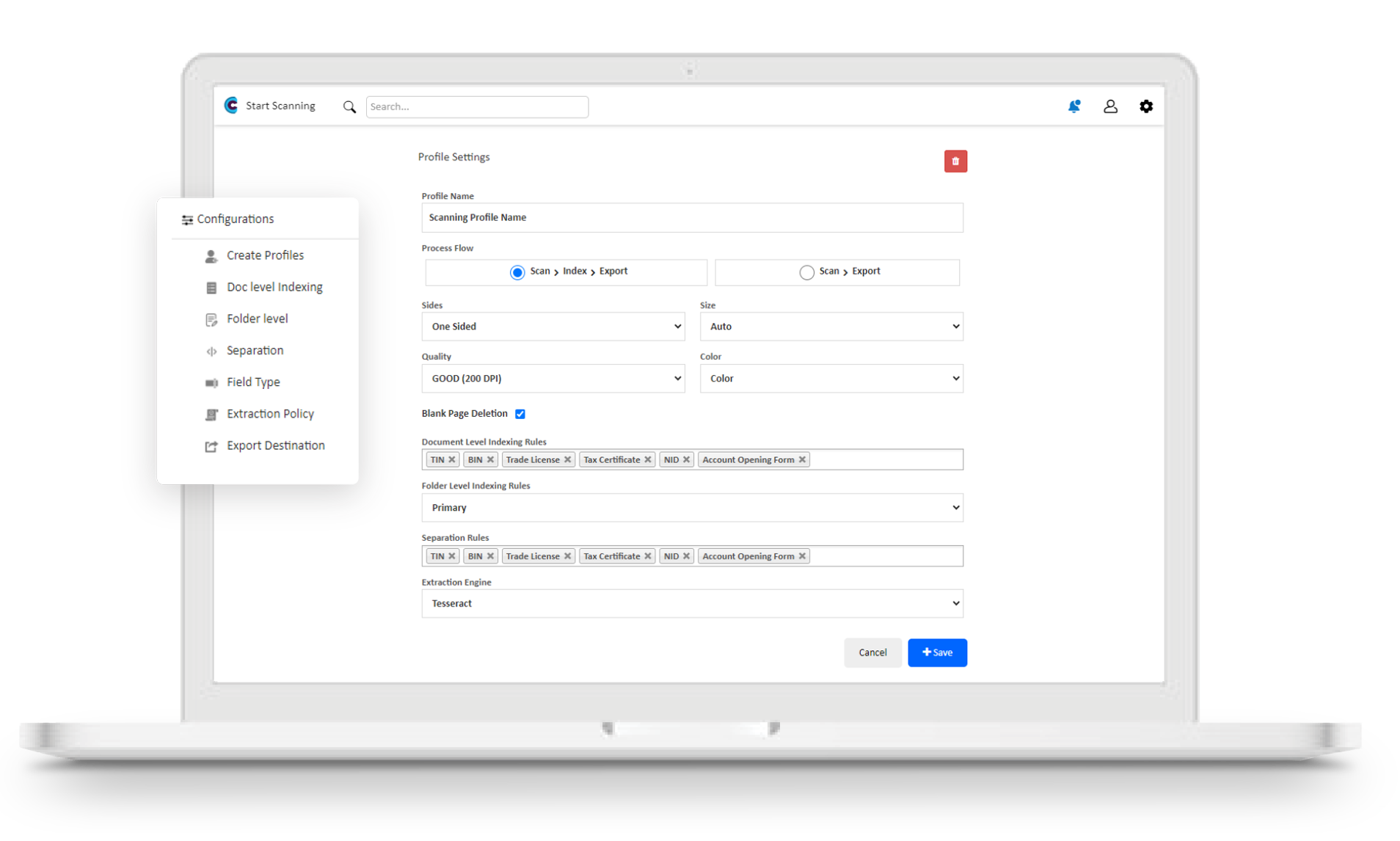Remove the TIN tag in Document Level Indexing Rules
The height and width of the screenshot is (841, 1400).
click(x=452, y=460)
